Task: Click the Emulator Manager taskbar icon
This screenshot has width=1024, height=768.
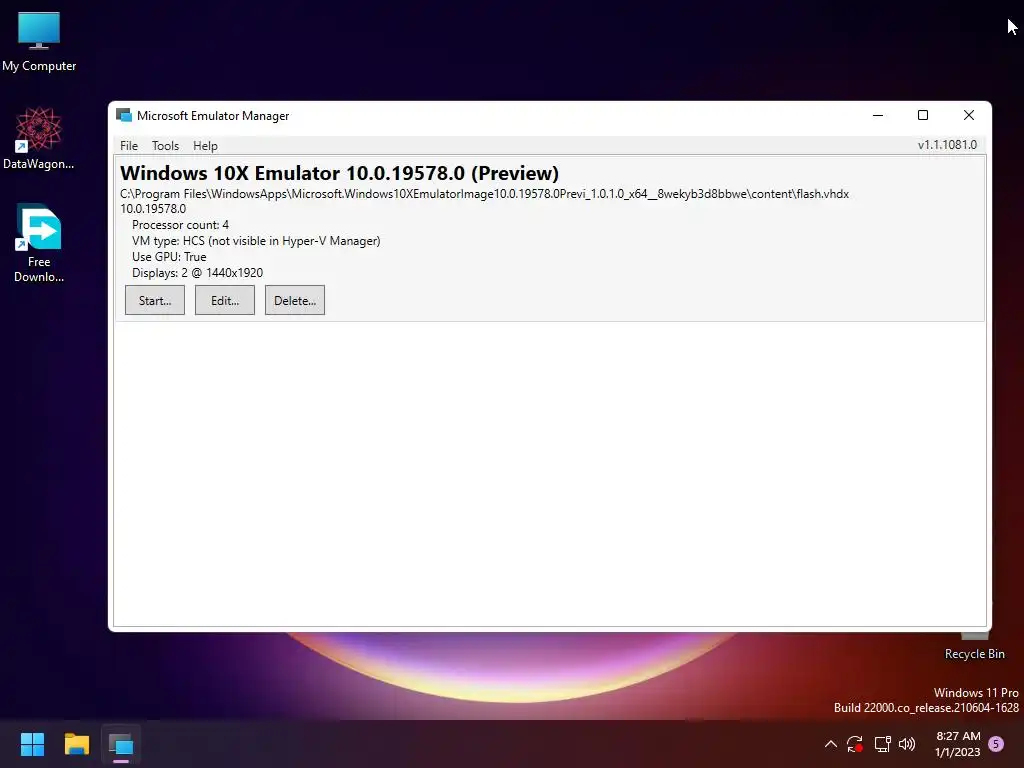Action: [121, 744]
